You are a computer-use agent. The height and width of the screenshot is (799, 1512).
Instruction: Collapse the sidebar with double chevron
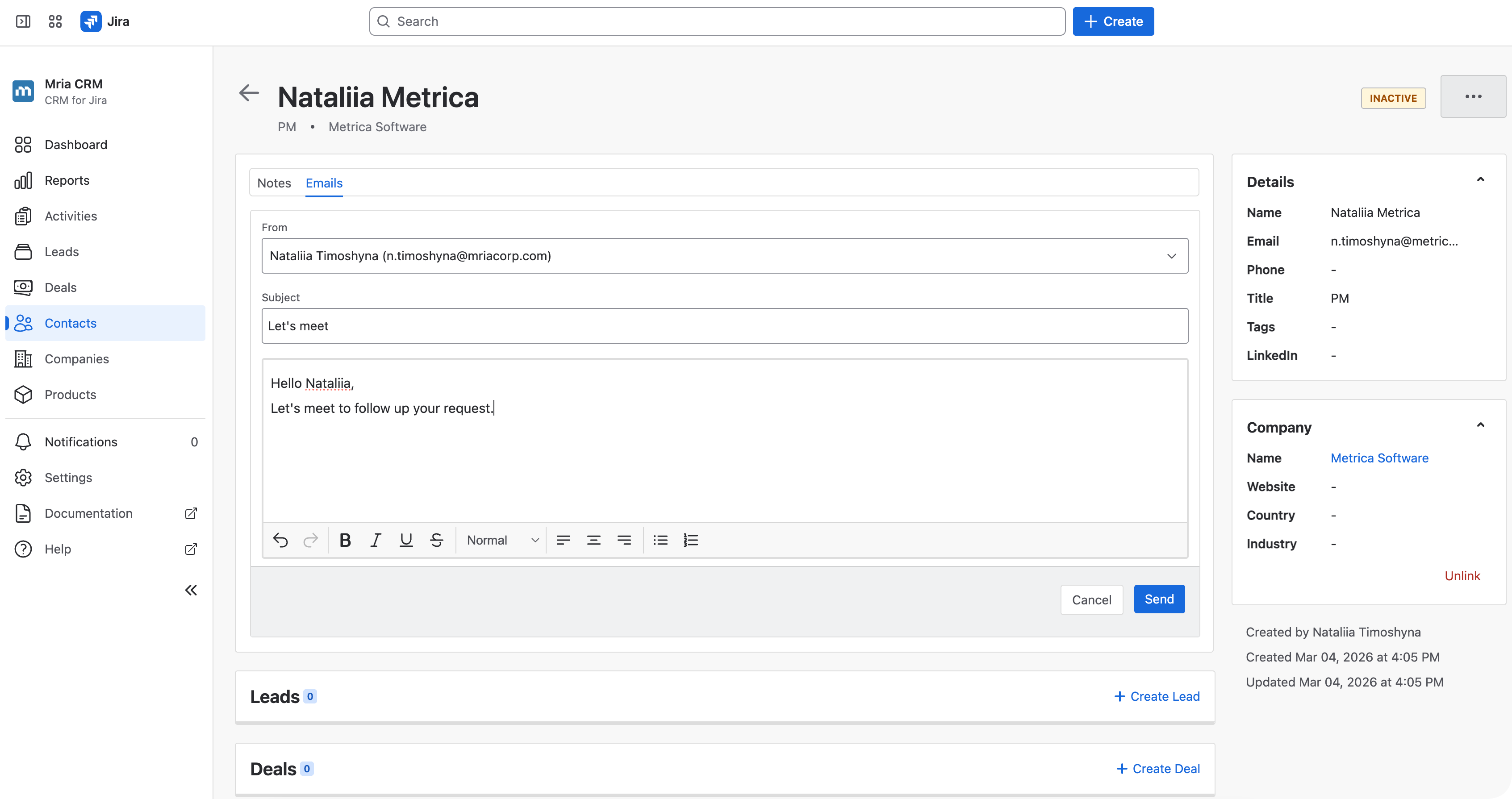(191, 590)
